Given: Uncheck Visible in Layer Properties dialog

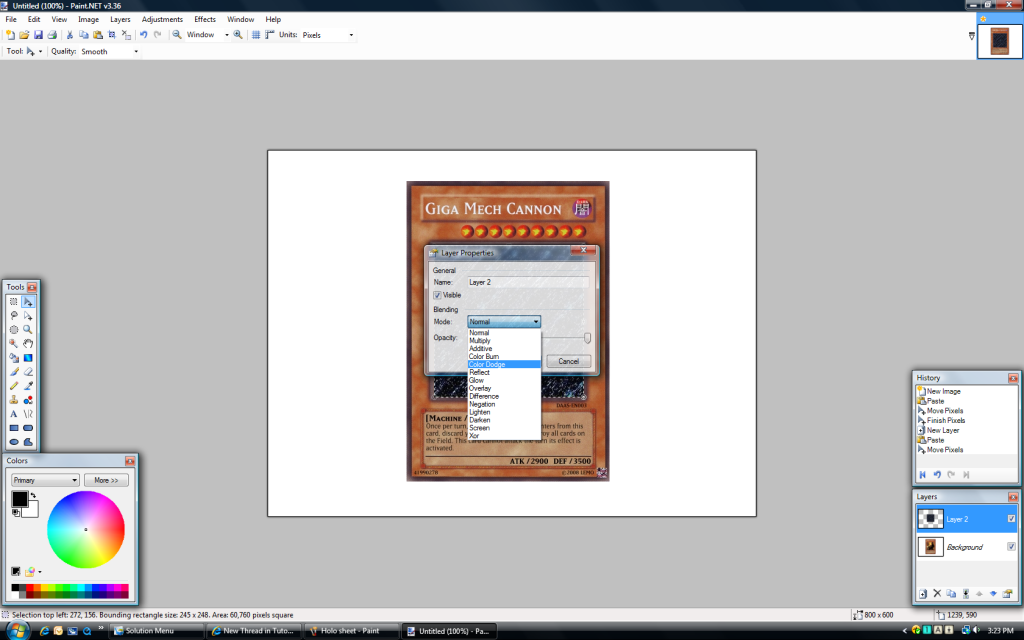Looking at the screenshot, I should click(438, 295).
